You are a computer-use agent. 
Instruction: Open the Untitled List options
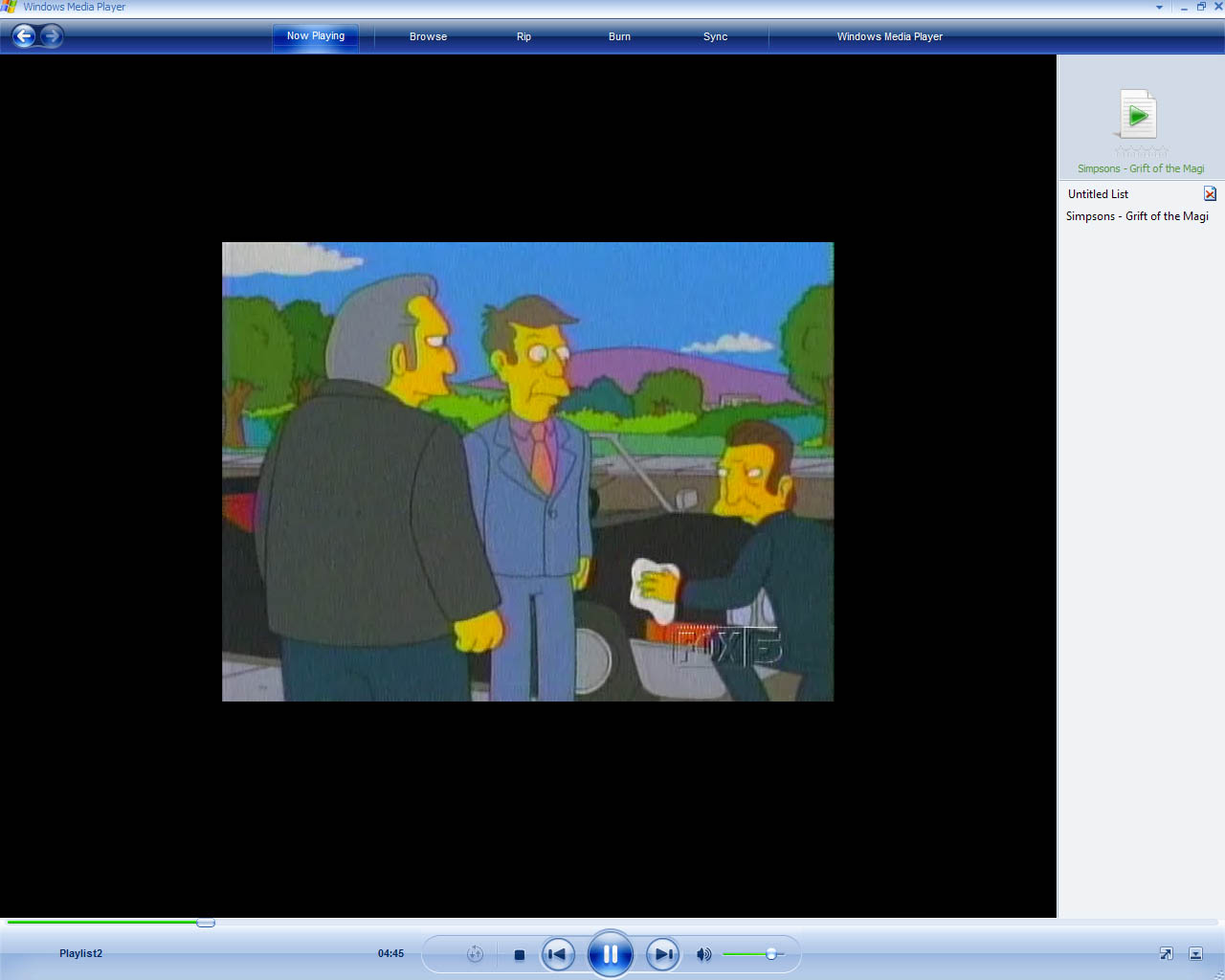click(1098, 194)
